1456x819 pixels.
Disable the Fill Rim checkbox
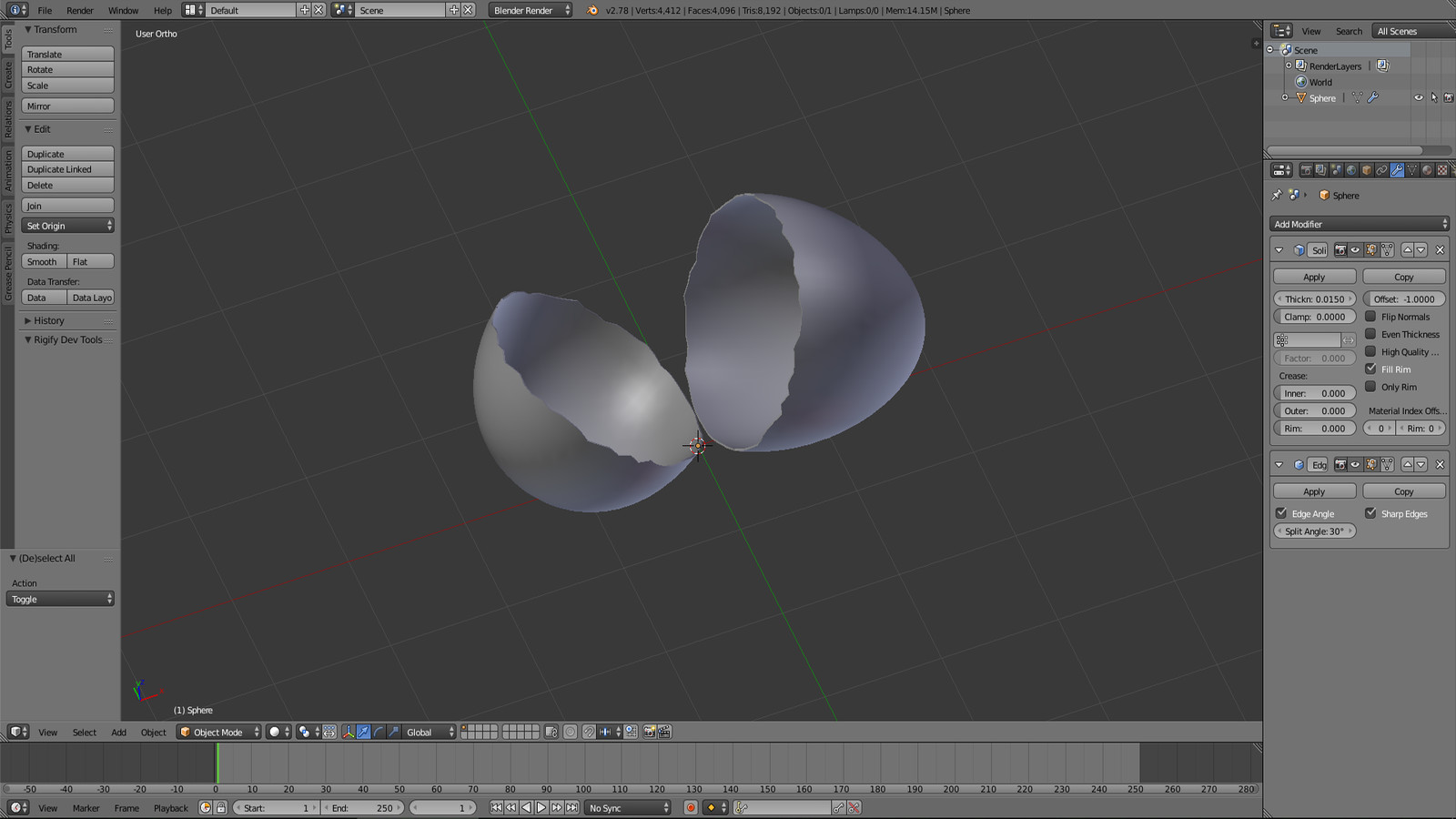point(1372,369)
